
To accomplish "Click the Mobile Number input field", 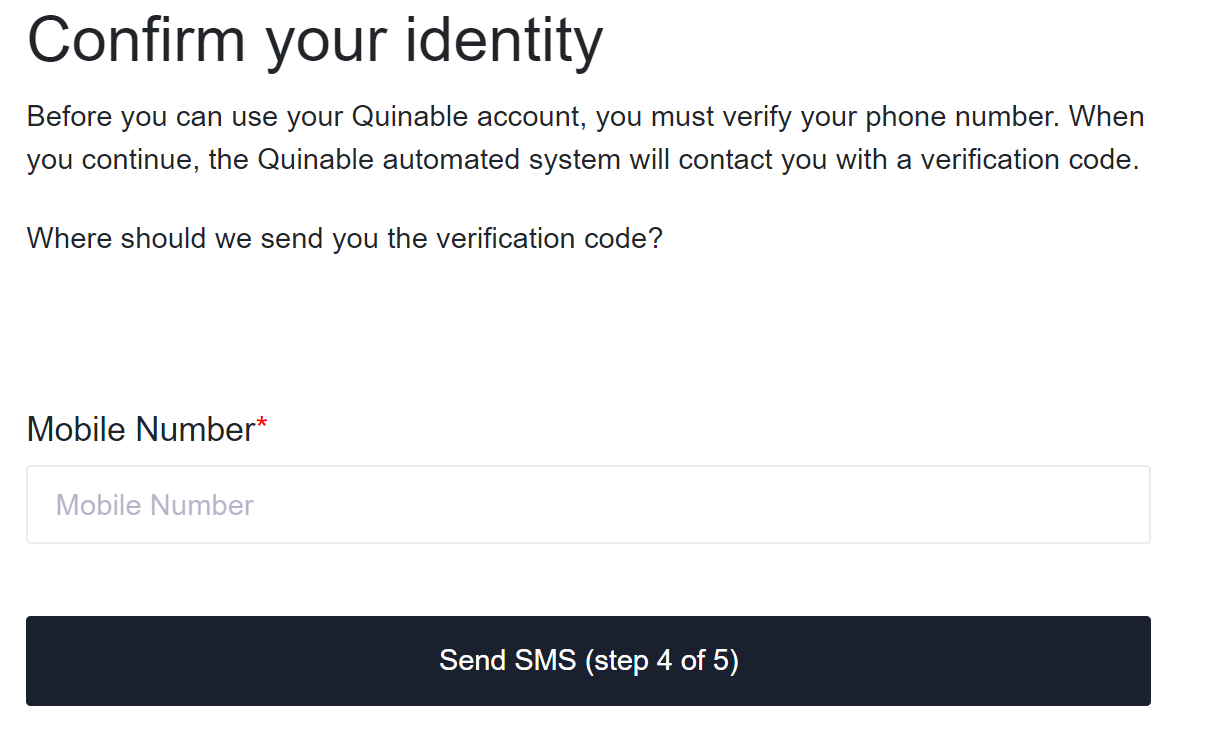I will tap(588, 505).
